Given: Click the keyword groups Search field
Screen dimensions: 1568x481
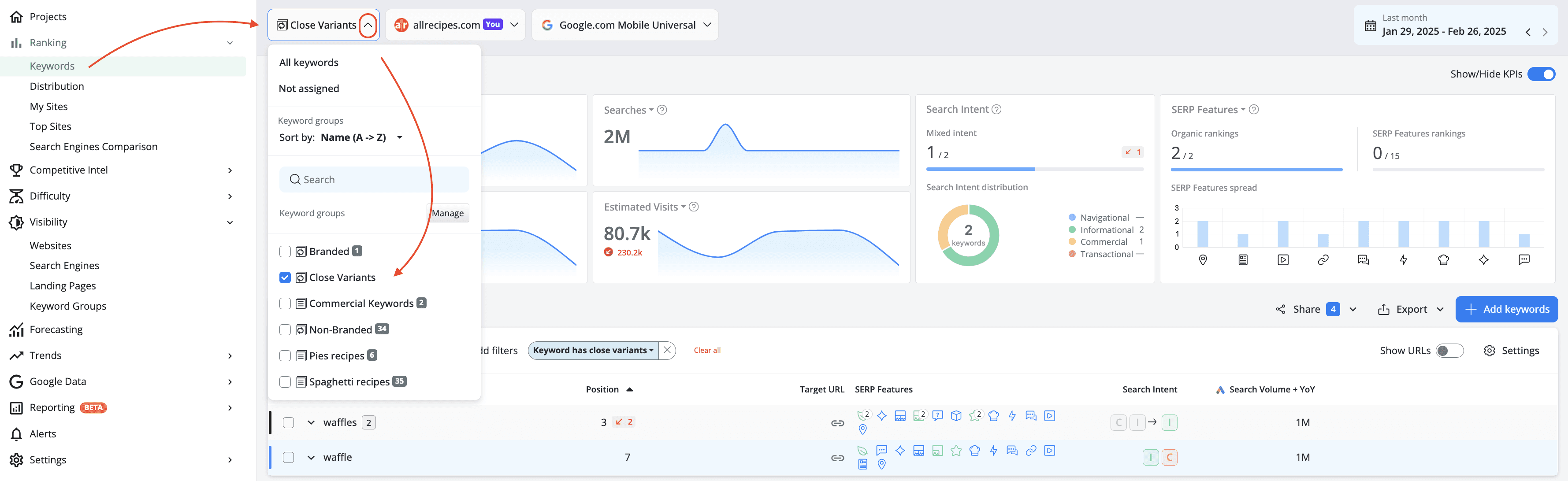Looking at the screenshot, I should 374,180.
